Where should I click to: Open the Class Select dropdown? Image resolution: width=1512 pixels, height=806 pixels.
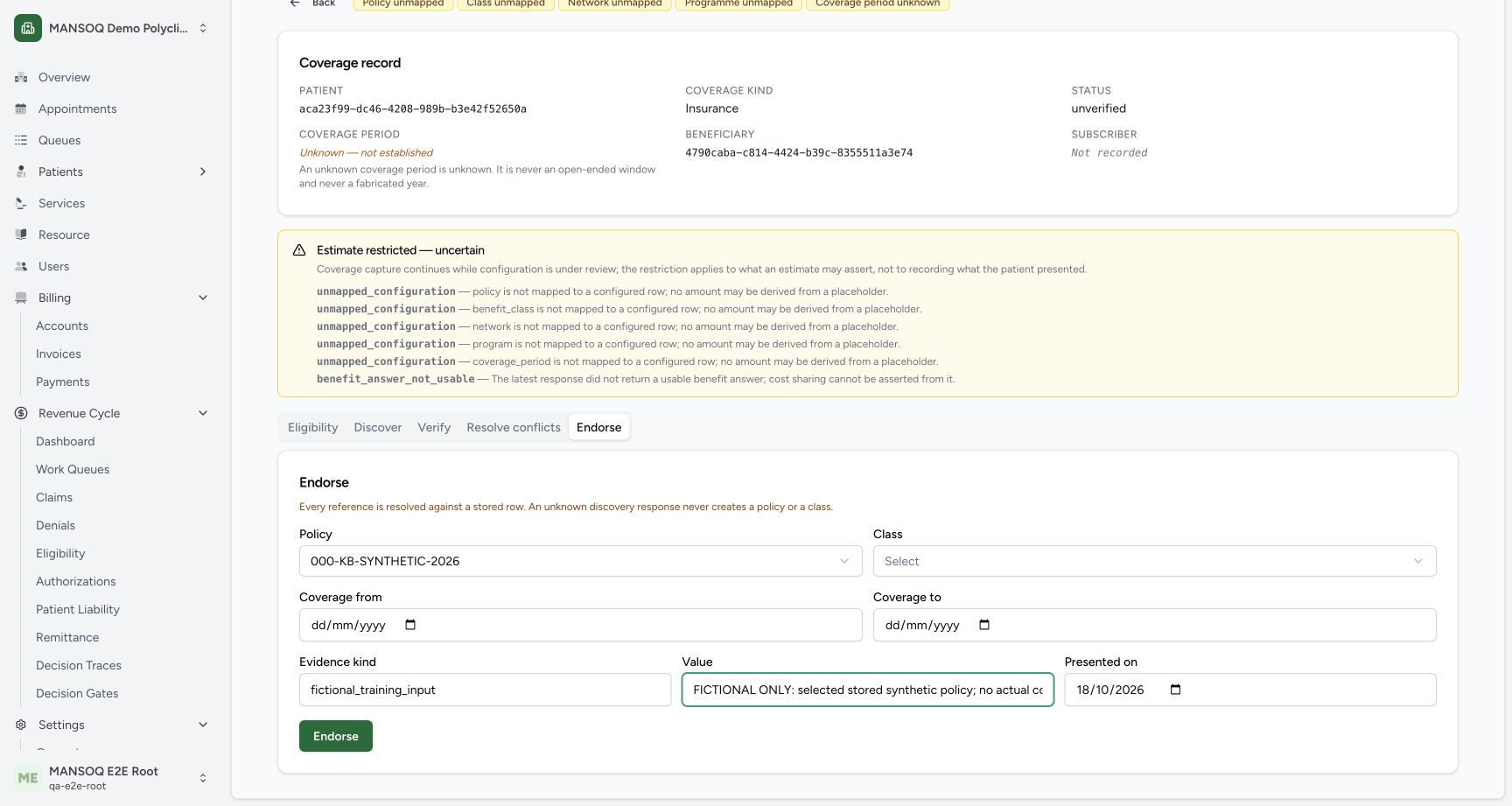pos(1154,561)
